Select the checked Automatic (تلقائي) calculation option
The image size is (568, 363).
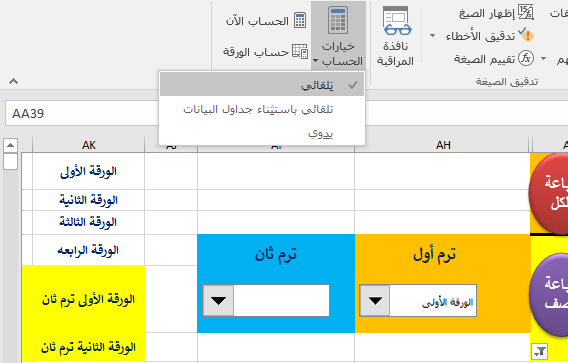pyautogui.click(x=262, y=85)
